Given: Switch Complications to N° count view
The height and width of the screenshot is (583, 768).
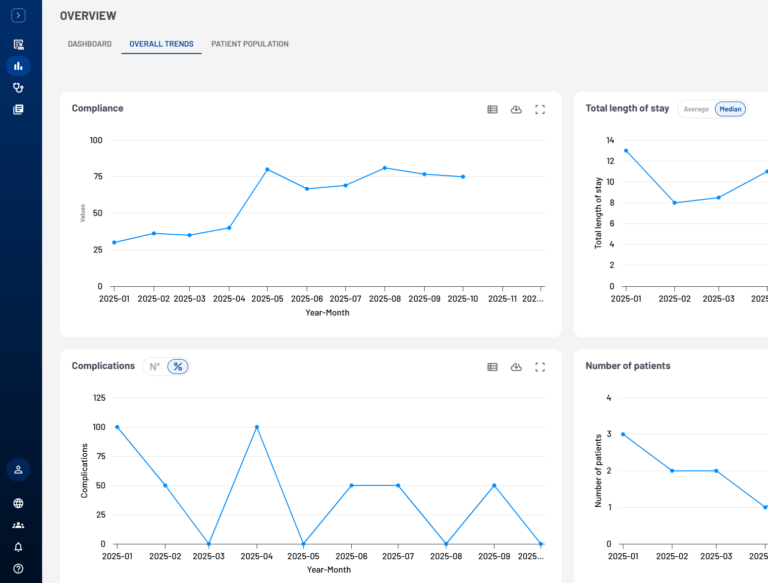Looking at the screenshot, I should [155, 366].
